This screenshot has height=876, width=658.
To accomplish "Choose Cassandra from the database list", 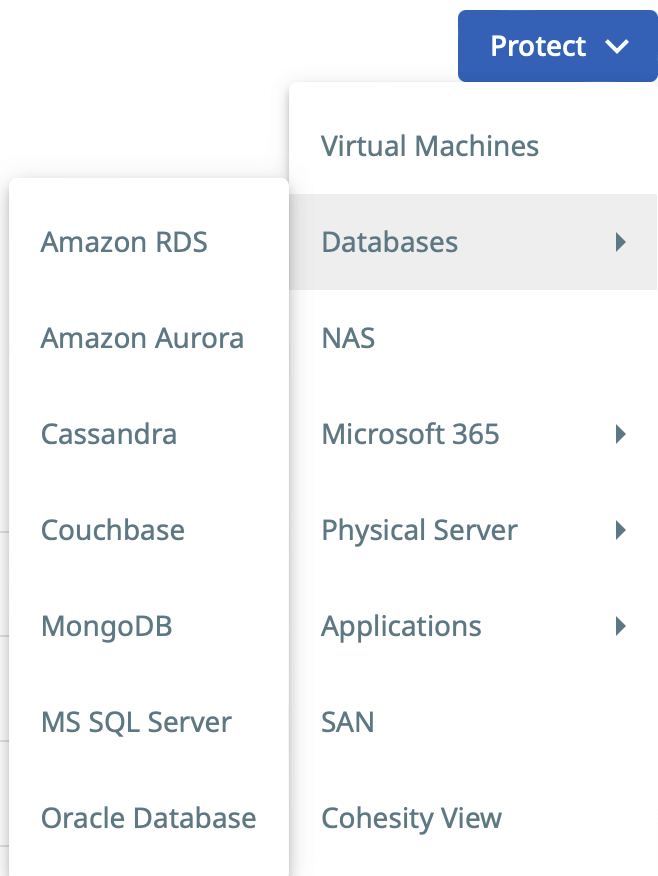I will 109,434.
